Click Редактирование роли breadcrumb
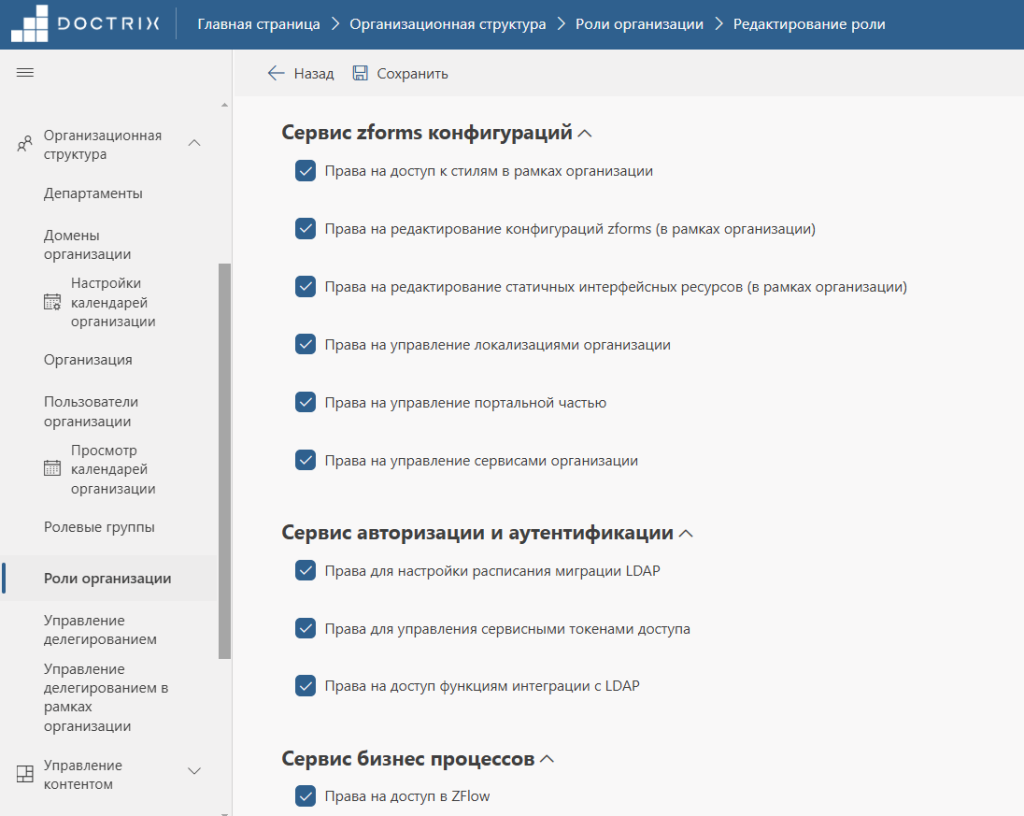This screenshot has width=1024, height=816. 809,24
